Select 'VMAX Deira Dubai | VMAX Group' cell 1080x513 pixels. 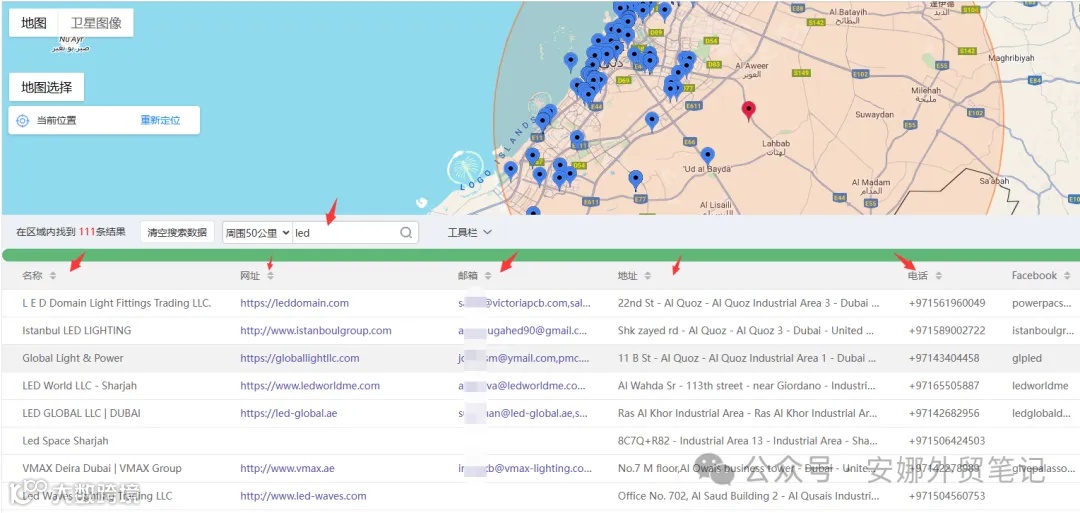click(x=102, y=468)
